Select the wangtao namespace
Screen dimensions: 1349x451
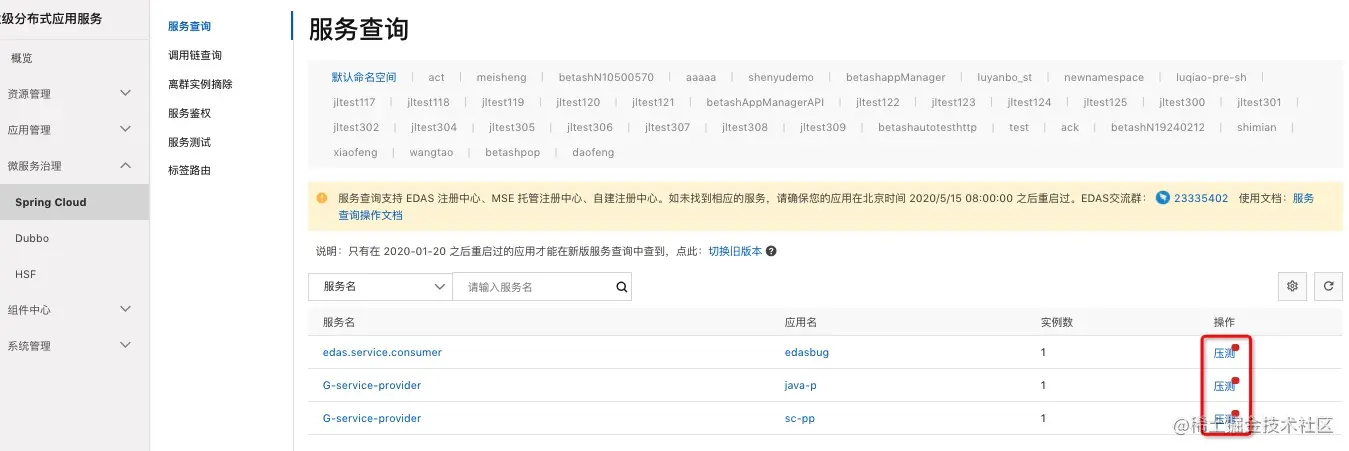431,152
